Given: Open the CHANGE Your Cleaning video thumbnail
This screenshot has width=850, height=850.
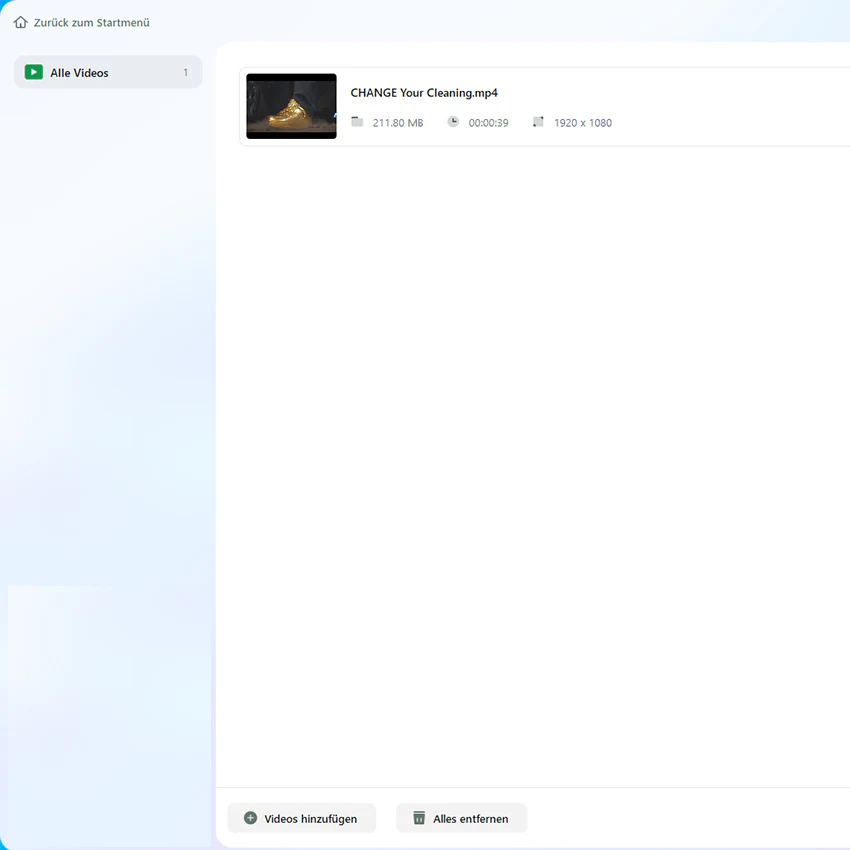Looking at the screenshot, I should 291,106.
